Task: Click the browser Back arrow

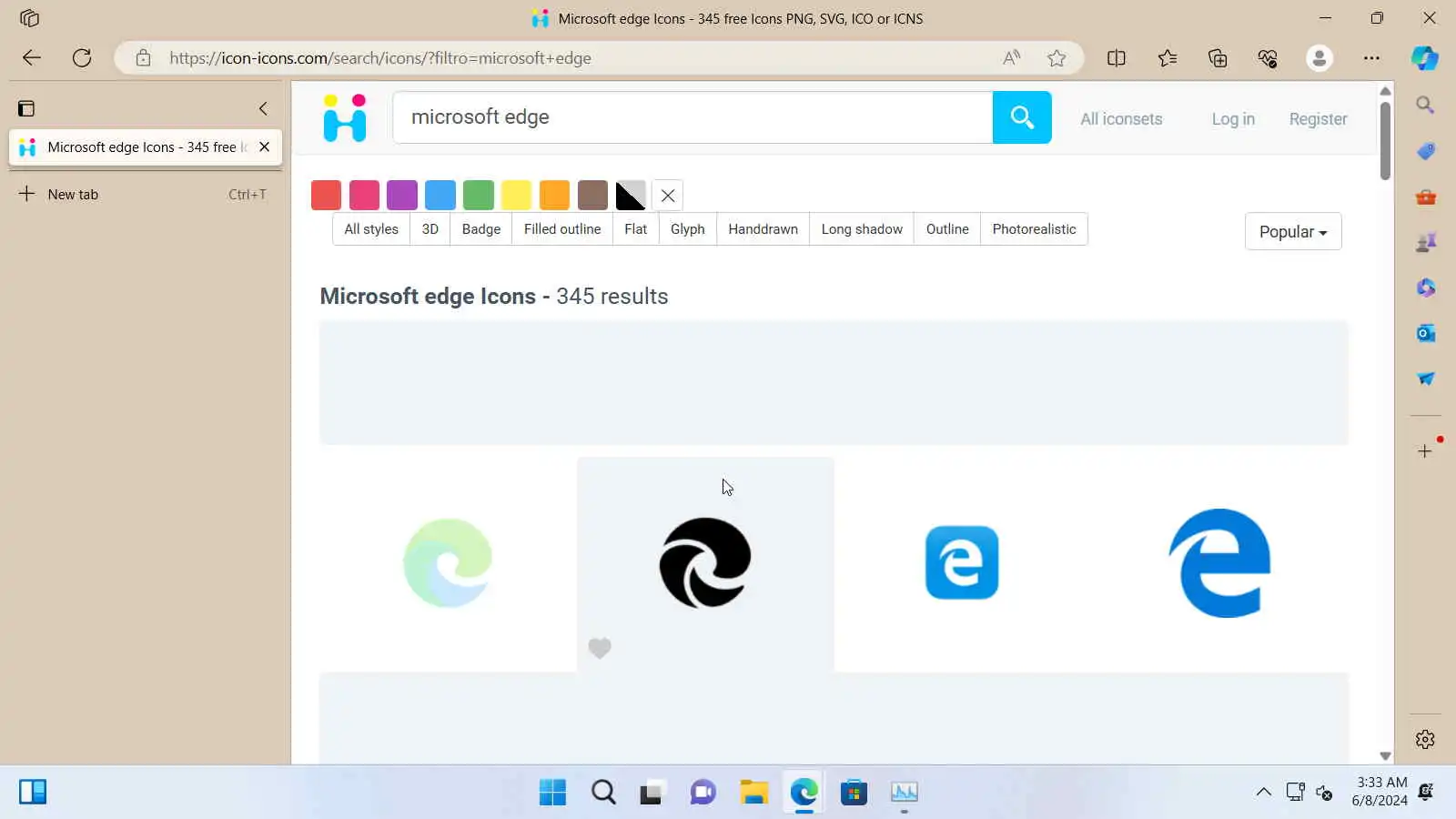Action: (x=32, y=58)
